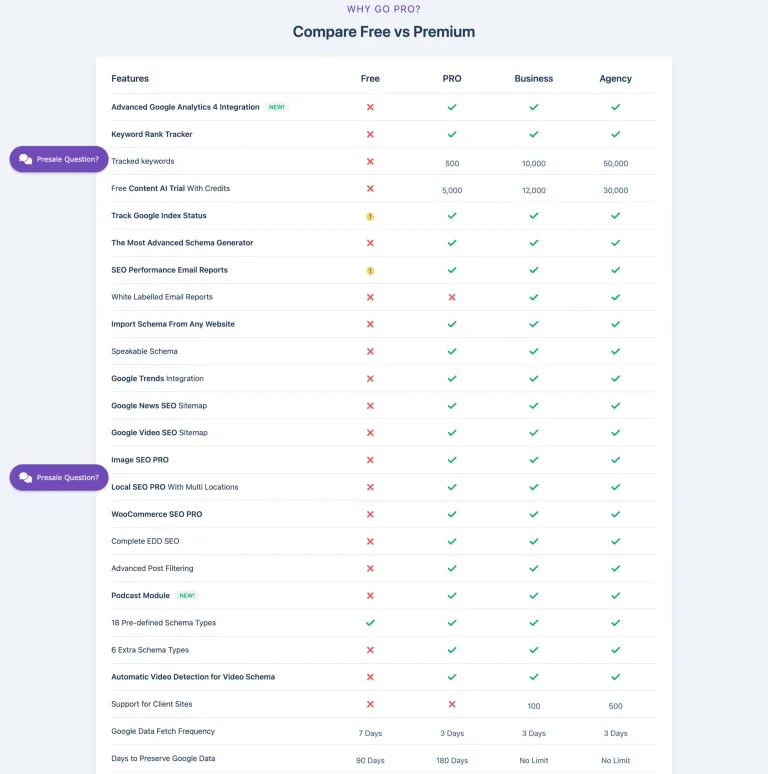Click yellow warning icon for SEO Performance Email Reports
The height and width of the screenshot is (774, 768).
point(370,271)
